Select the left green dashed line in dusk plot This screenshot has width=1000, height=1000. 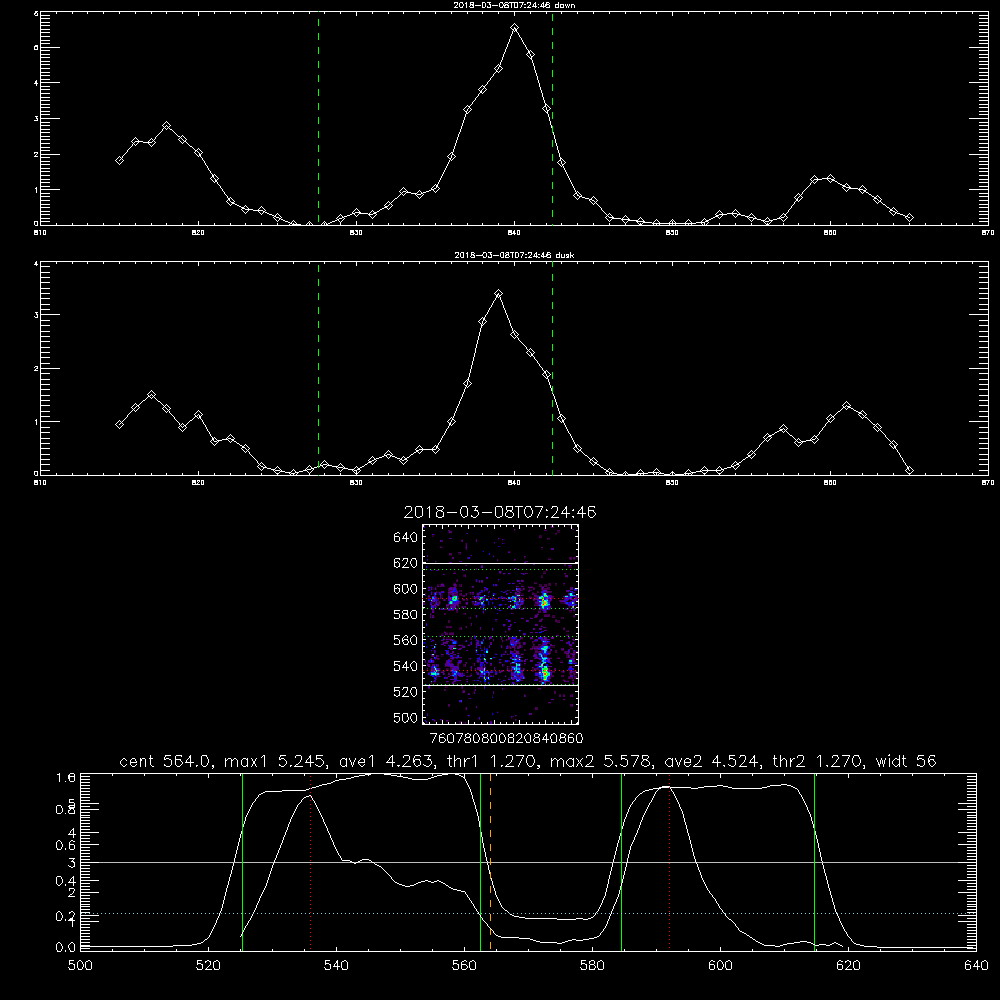click(318, 368)
